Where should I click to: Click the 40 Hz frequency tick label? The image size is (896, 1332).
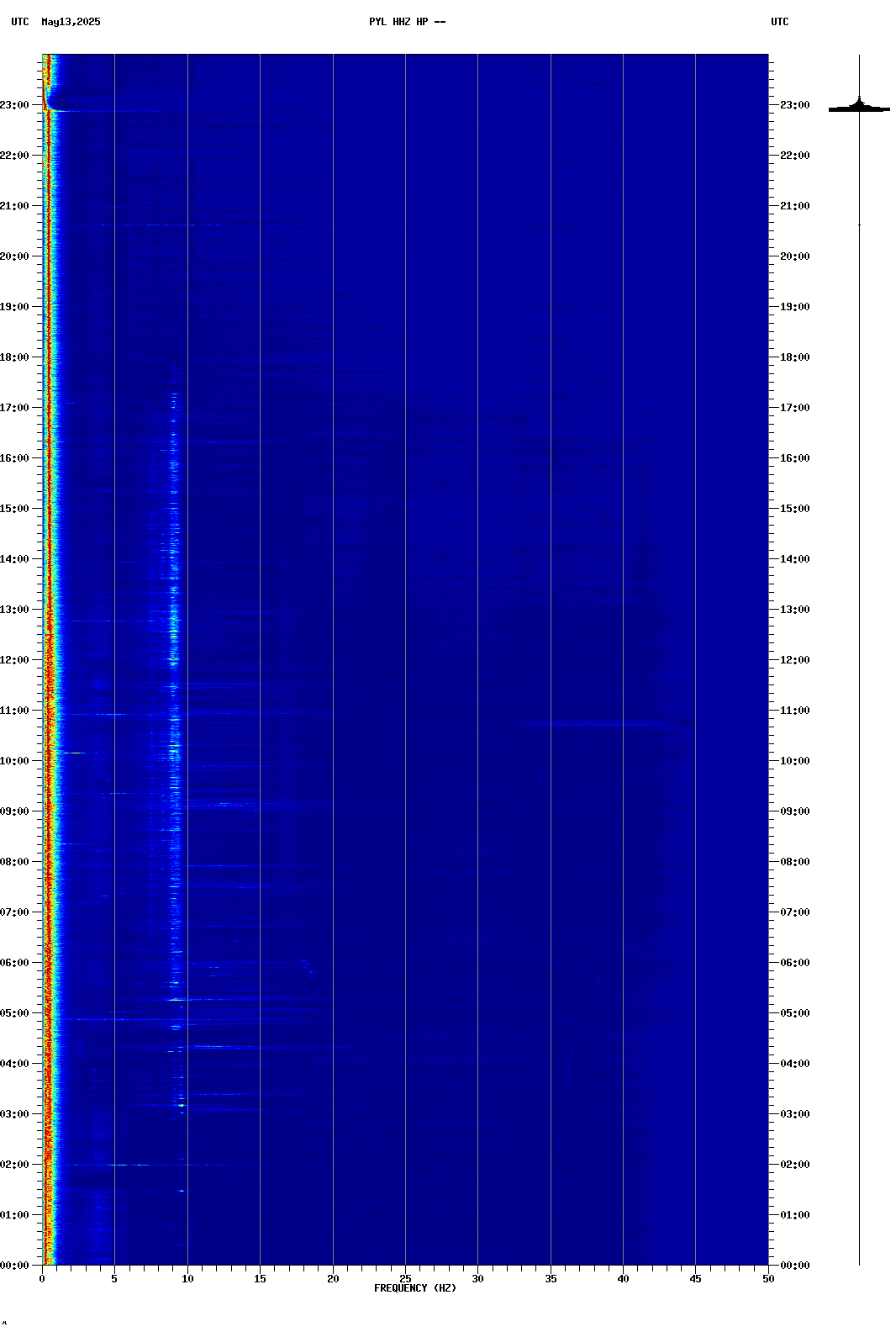(623, 1279)
